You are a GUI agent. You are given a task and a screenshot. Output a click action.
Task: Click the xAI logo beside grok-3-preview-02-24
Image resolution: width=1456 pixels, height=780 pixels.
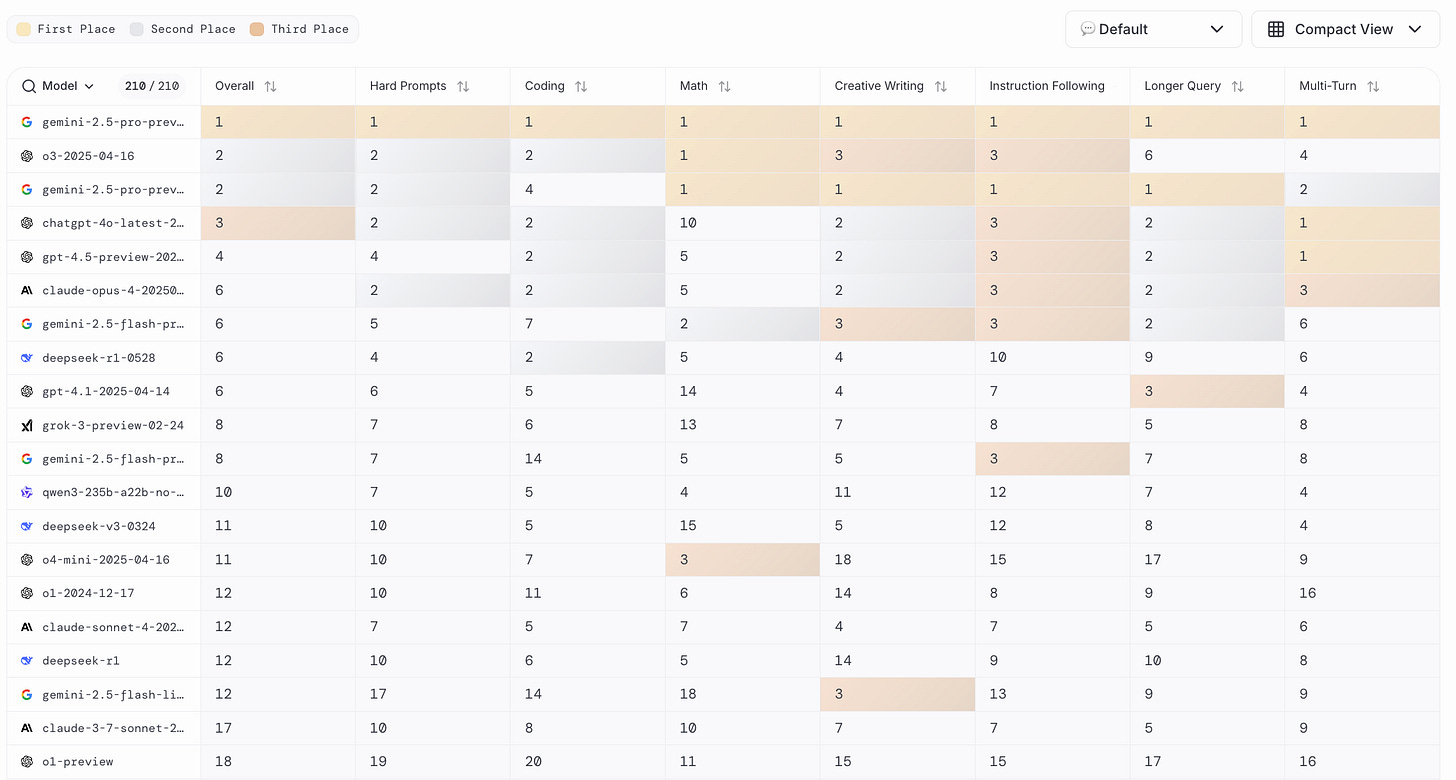click(27, 425)
